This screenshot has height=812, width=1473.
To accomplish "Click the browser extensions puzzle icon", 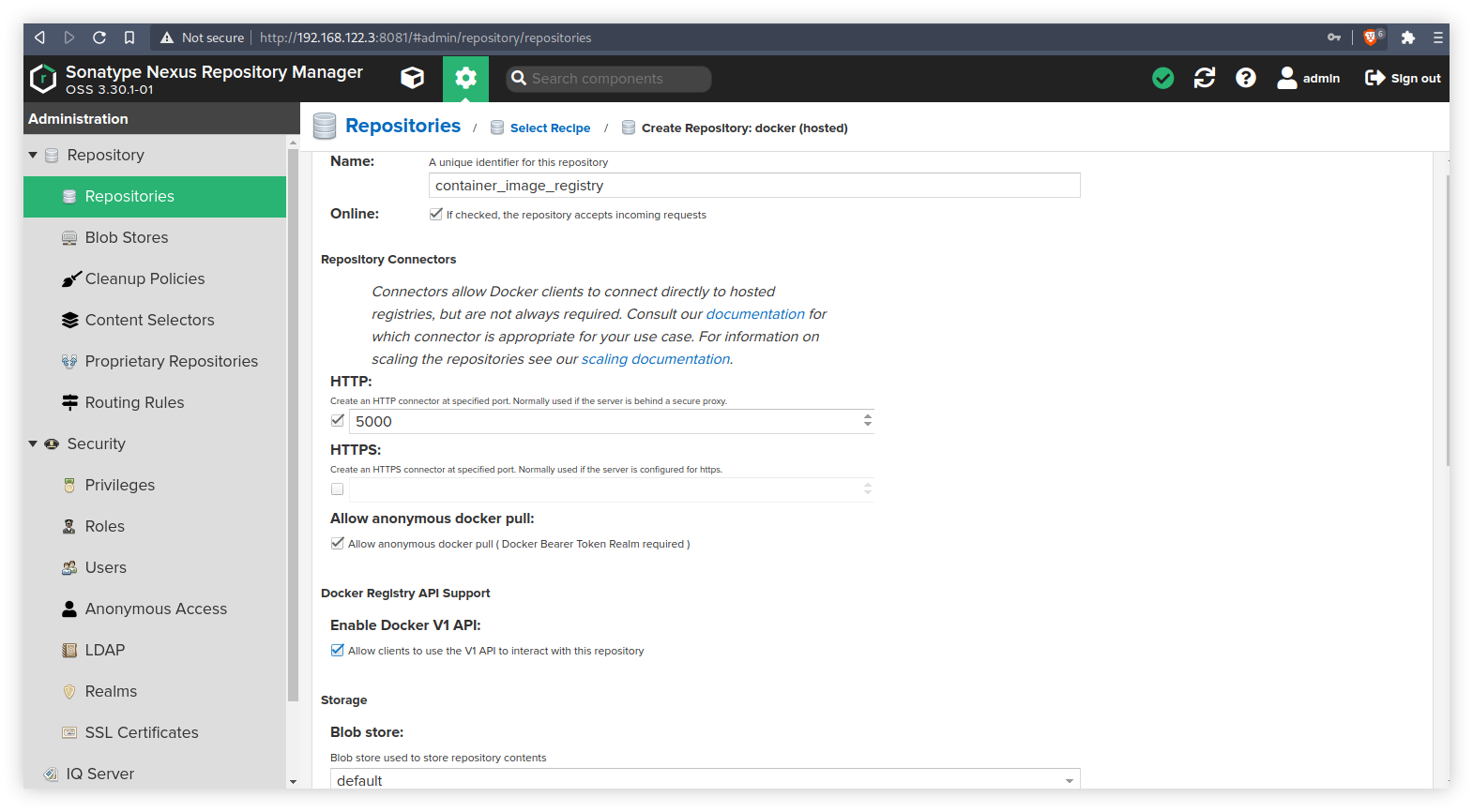I will [x=1407, y=38].
